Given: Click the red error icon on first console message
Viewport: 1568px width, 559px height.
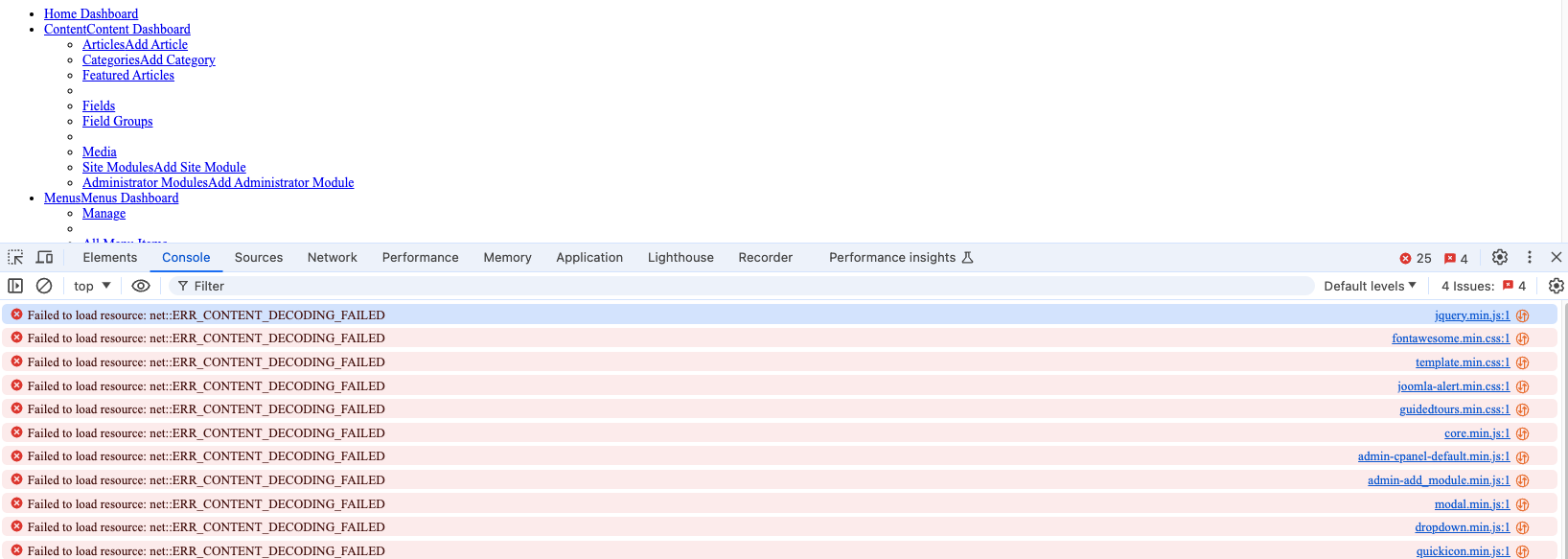Looking at the screenshot, I should pyautogui.click(x=16, y=314).
